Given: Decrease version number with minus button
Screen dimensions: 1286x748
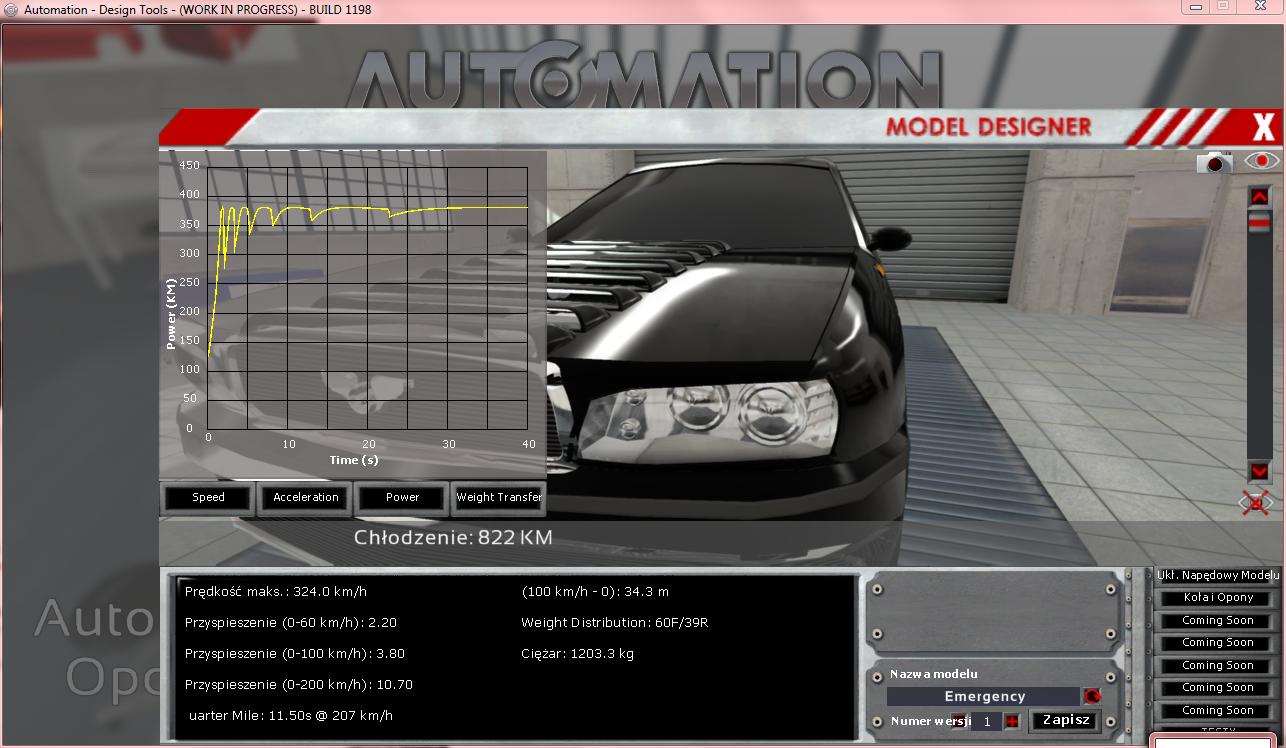Looking at the screenshot, I should (x=958, y=721).
